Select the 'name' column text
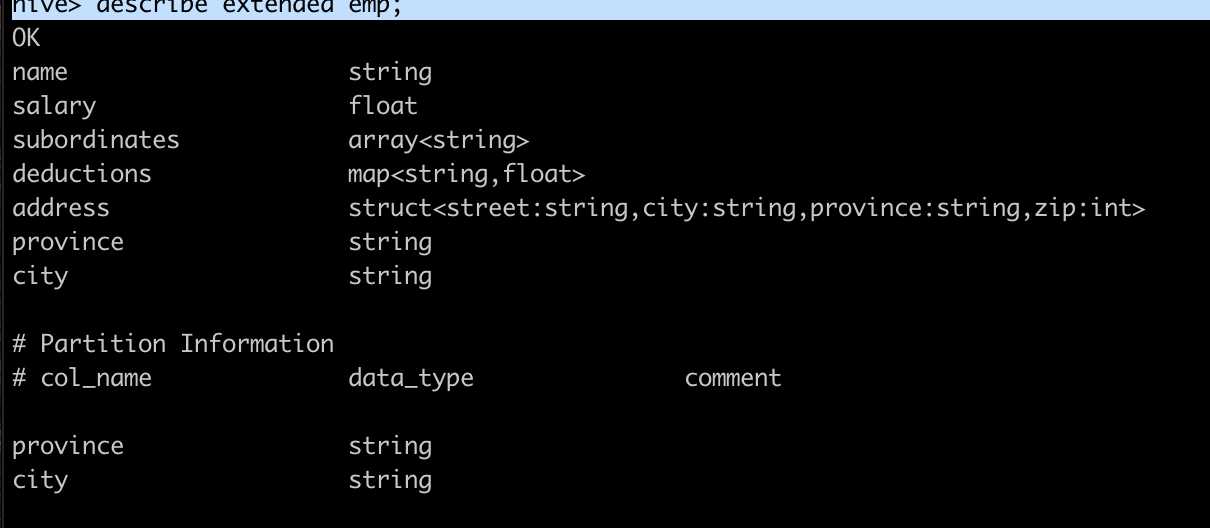The image size is (1210, 528). [x=40, y=72]
